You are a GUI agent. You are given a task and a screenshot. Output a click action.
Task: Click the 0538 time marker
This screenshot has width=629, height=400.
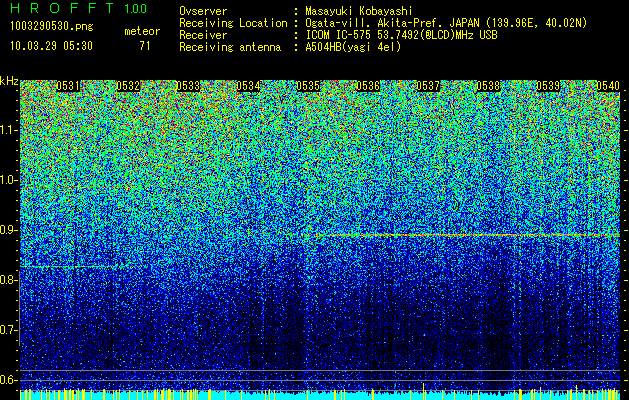[488, 86]
